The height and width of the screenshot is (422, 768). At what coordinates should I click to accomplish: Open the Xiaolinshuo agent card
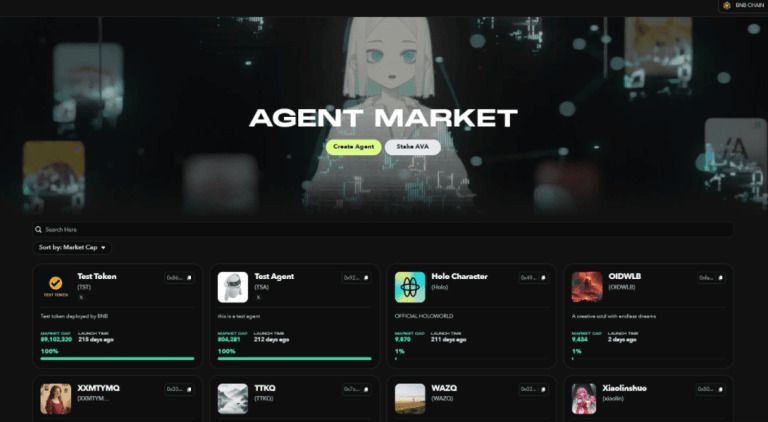(648, 399)
